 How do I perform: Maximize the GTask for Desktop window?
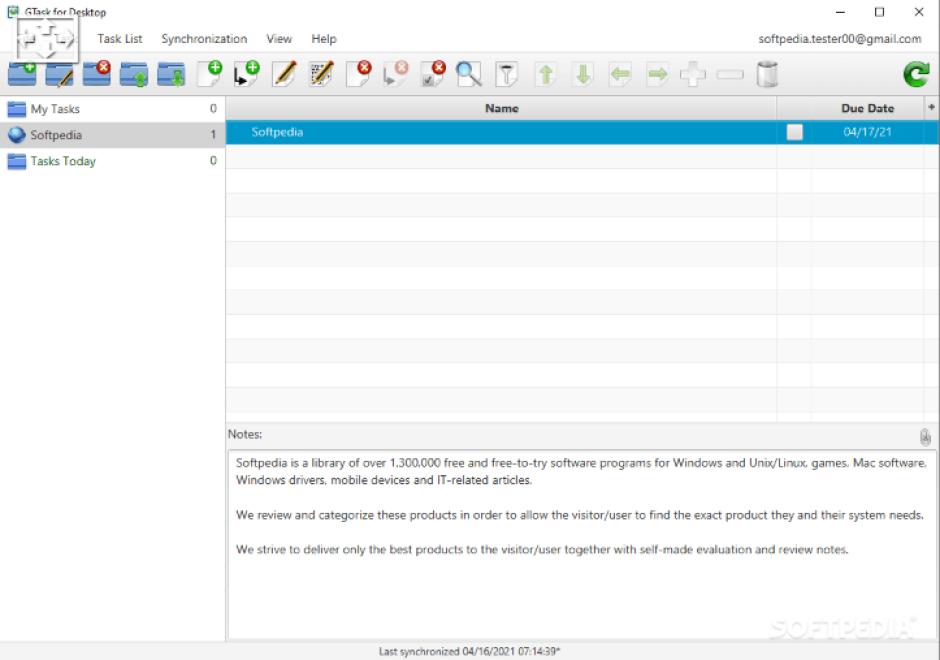(879, 12)
